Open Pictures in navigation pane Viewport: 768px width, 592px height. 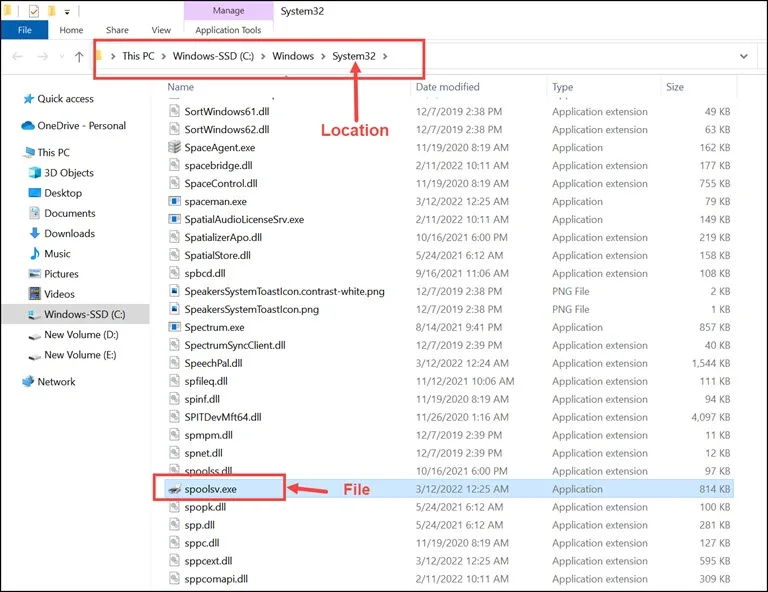pyautogui.click(x=61, y=274)
